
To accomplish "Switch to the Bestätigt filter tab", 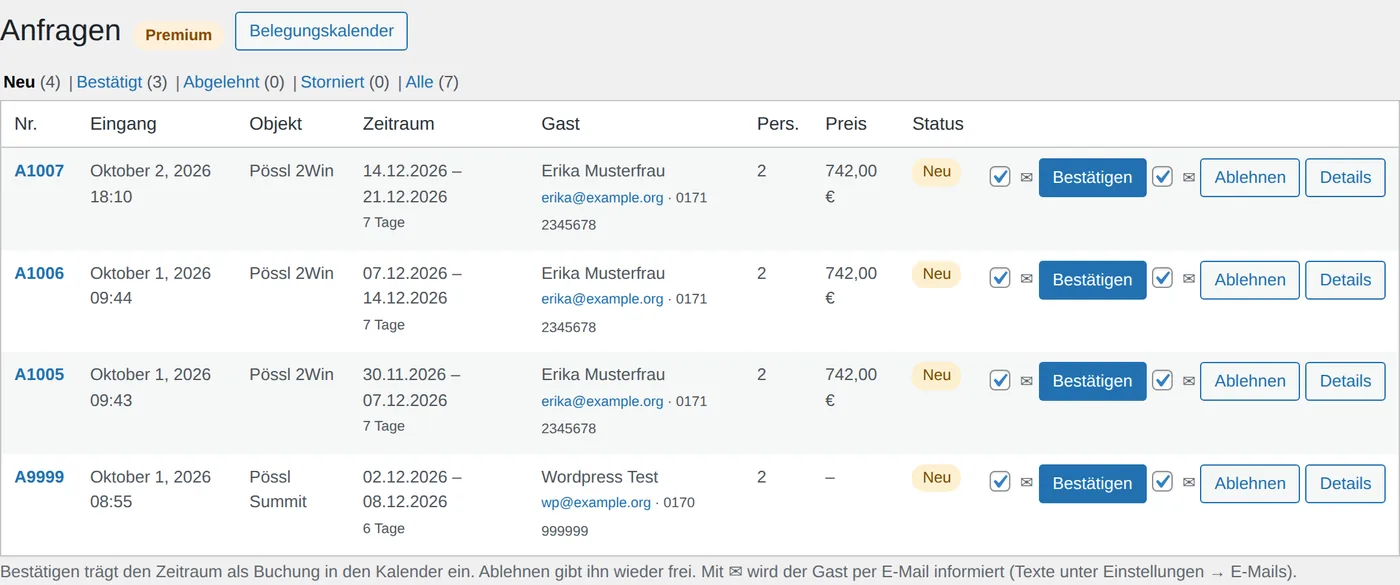I will pyautogui.click(x=109, y=82).
